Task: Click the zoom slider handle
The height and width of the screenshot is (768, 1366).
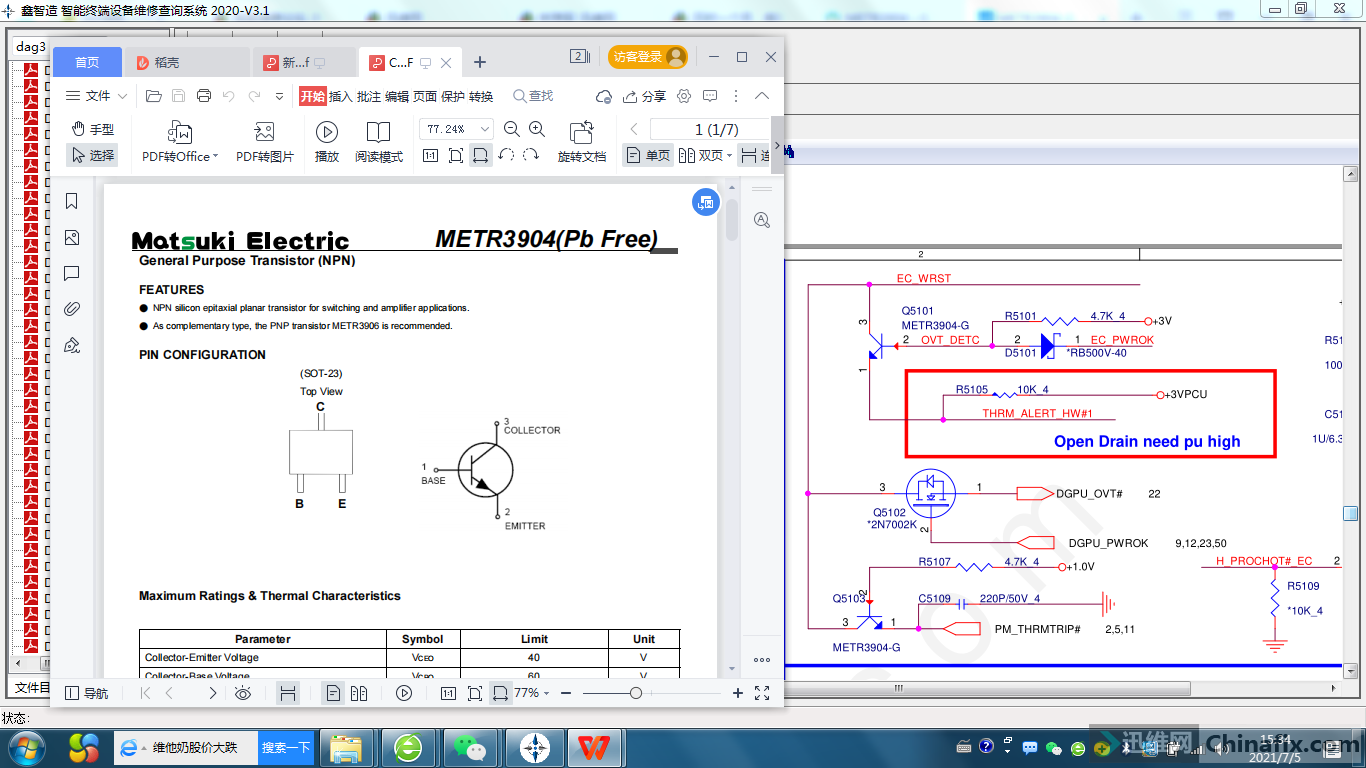Action: point(635,693)
